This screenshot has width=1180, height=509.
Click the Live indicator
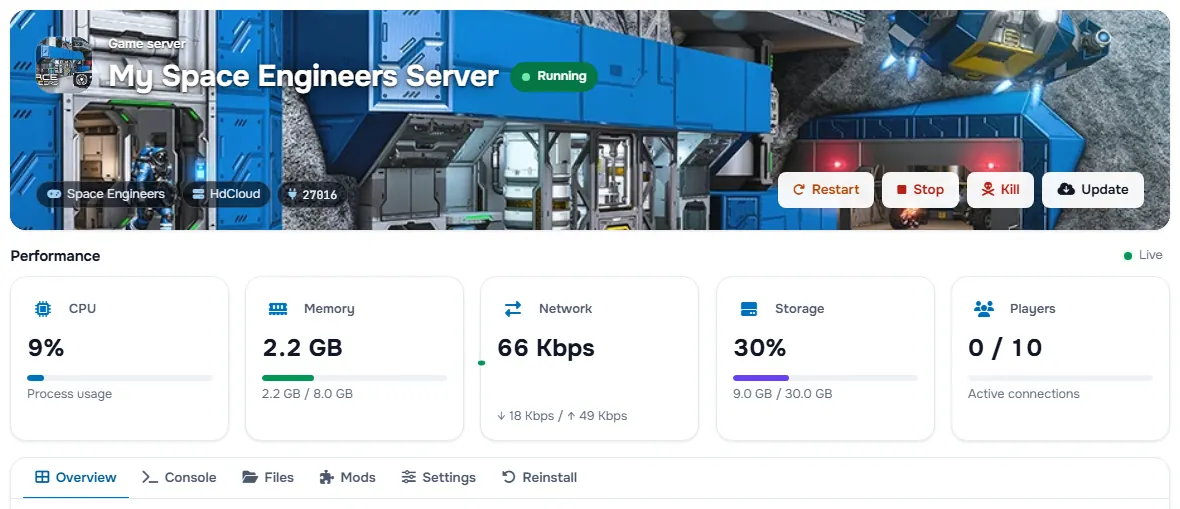(x=1142, y=255)
